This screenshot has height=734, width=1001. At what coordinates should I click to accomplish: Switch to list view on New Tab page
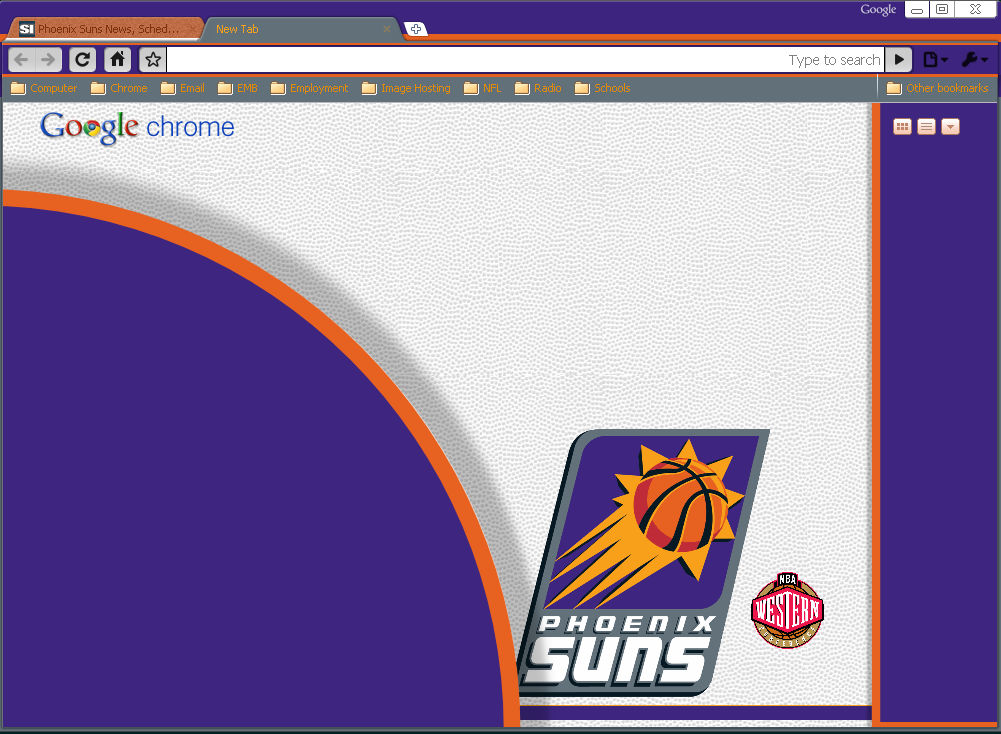(x=925, y=126)
